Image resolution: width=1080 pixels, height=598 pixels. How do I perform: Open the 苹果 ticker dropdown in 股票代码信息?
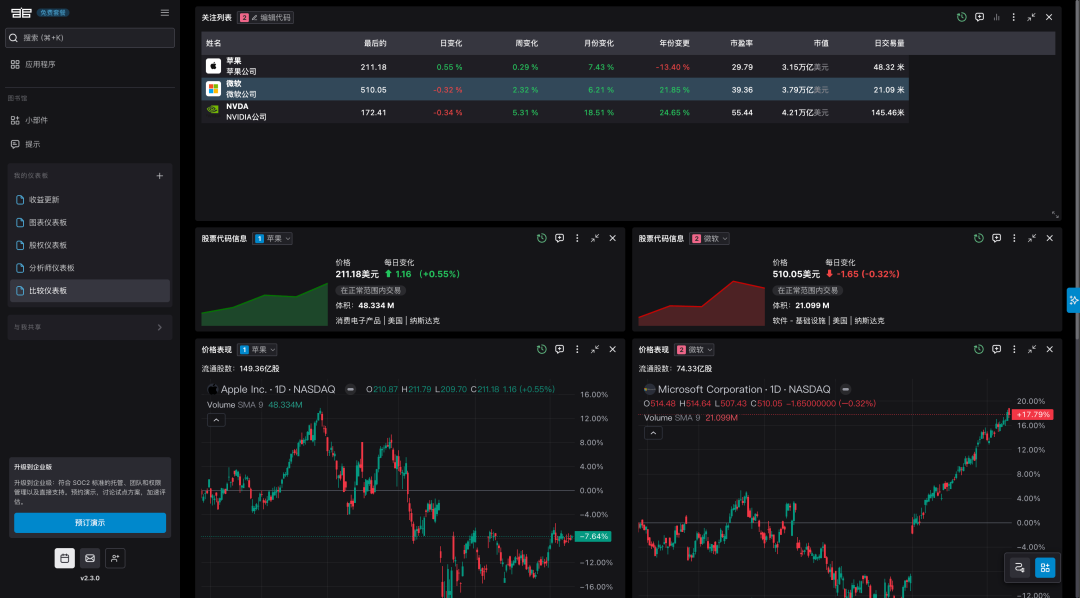273,238
